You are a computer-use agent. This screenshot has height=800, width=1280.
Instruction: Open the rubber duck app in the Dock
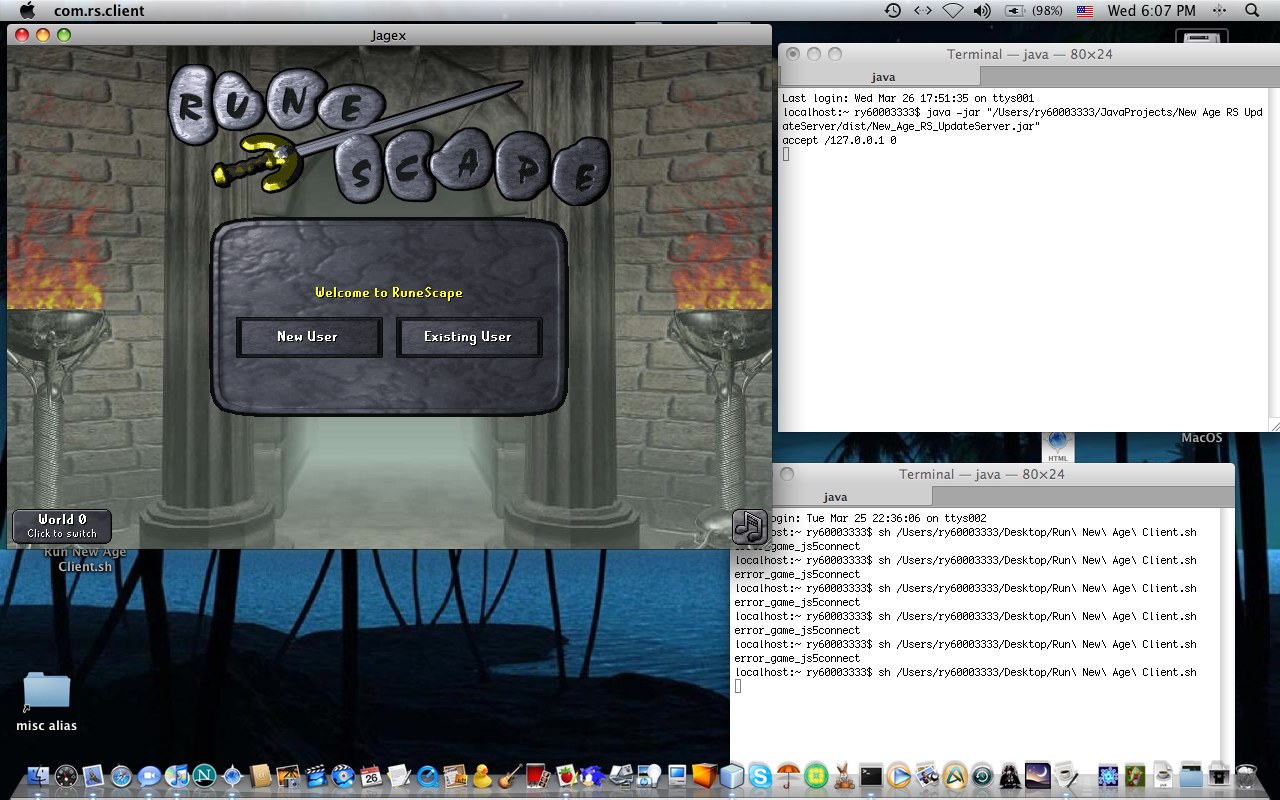(x=482, y=776)
